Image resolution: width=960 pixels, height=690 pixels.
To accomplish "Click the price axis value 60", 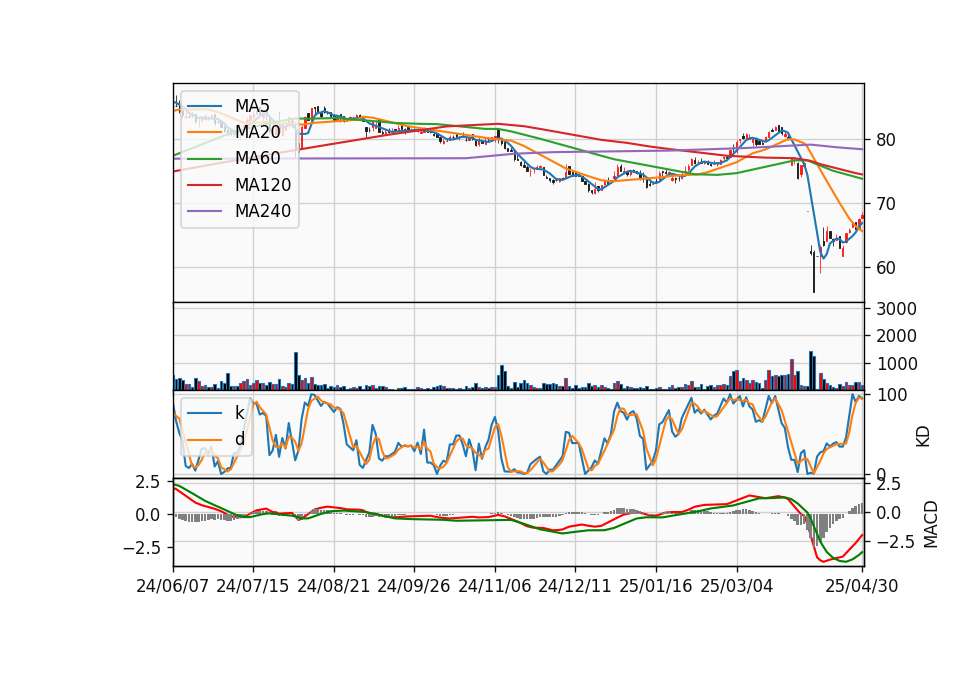I will point(886,268).
